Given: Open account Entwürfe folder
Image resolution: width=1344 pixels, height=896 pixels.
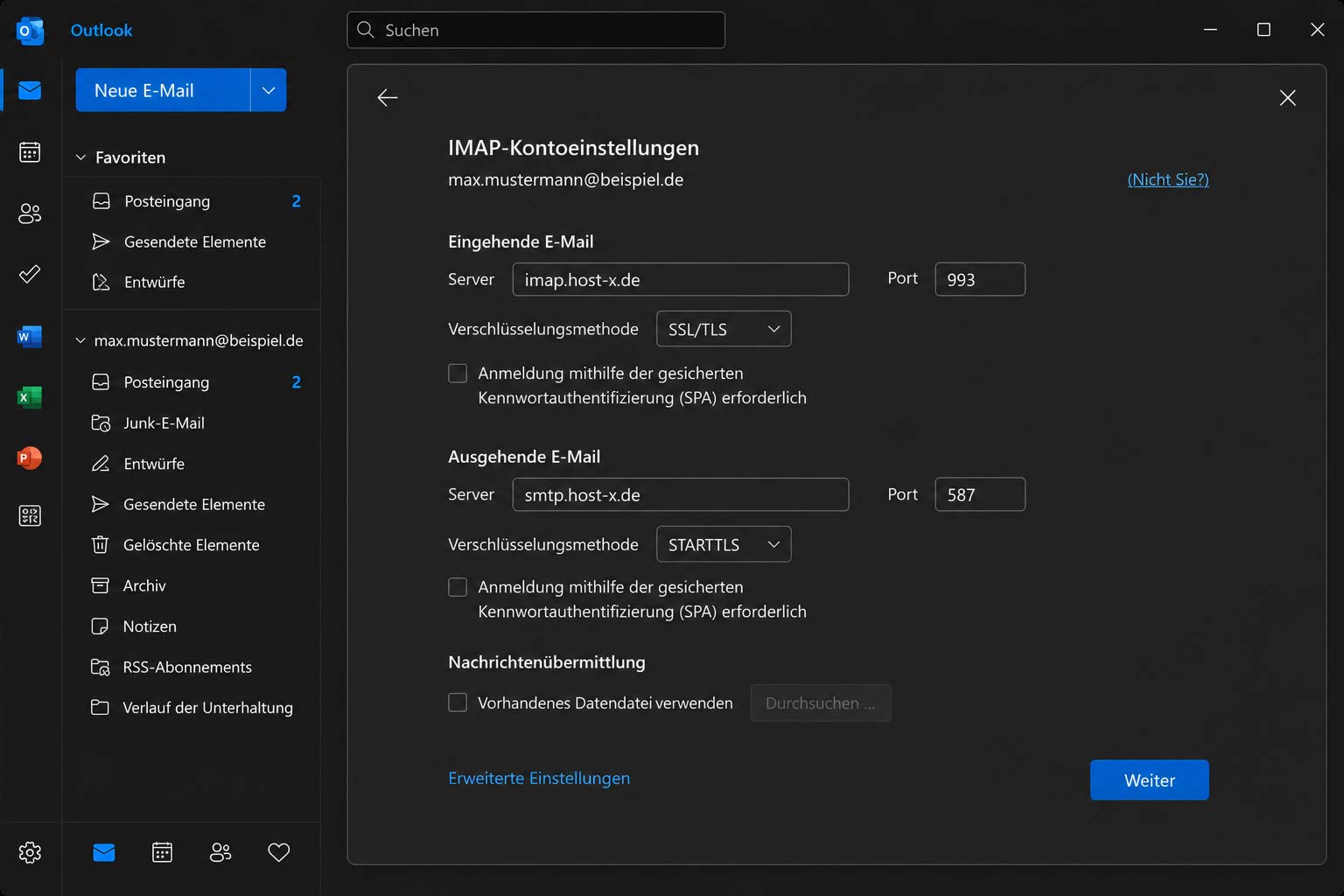Looking at the screenshot, I should tap(192, 464).
